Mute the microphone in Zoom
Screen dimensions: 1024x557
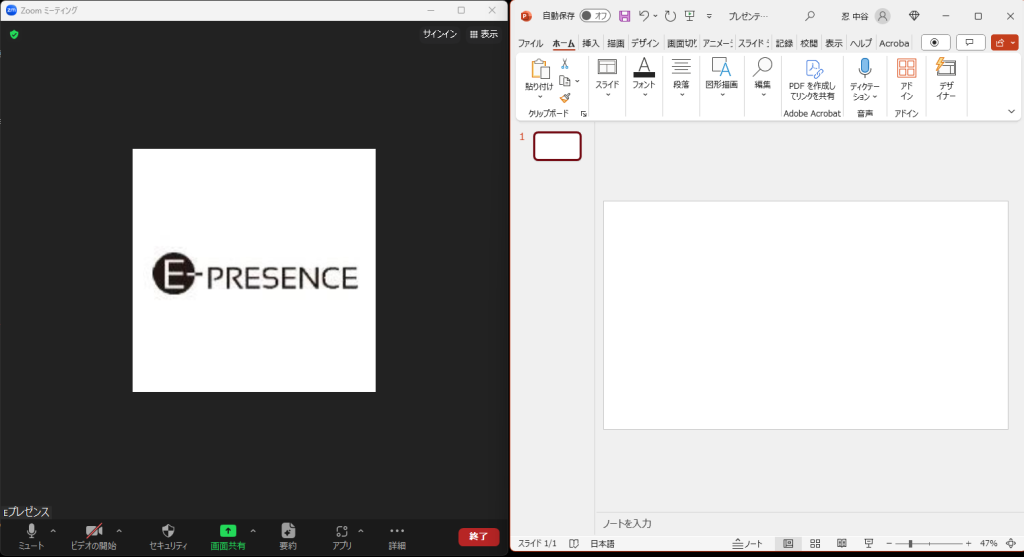coord(31,537)
